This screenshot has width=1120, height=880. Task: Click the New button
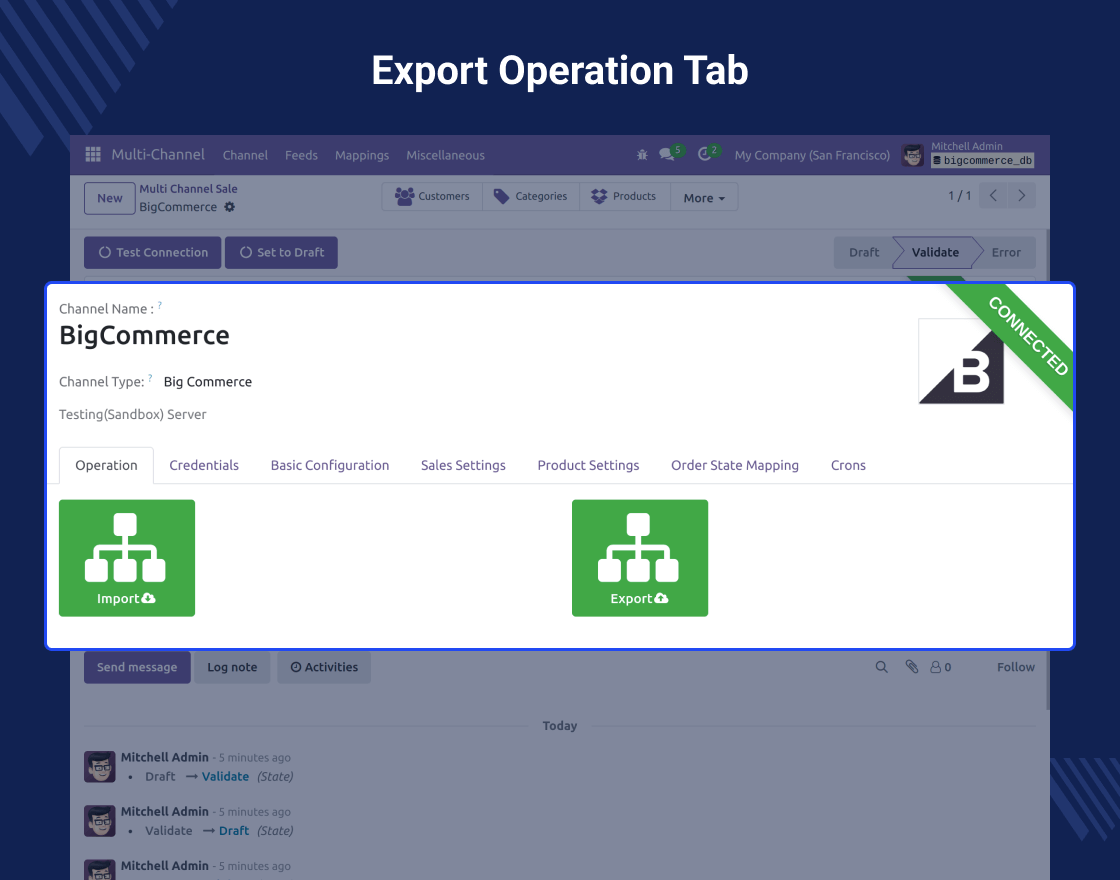pyautogui.click(x=110, y=198)
